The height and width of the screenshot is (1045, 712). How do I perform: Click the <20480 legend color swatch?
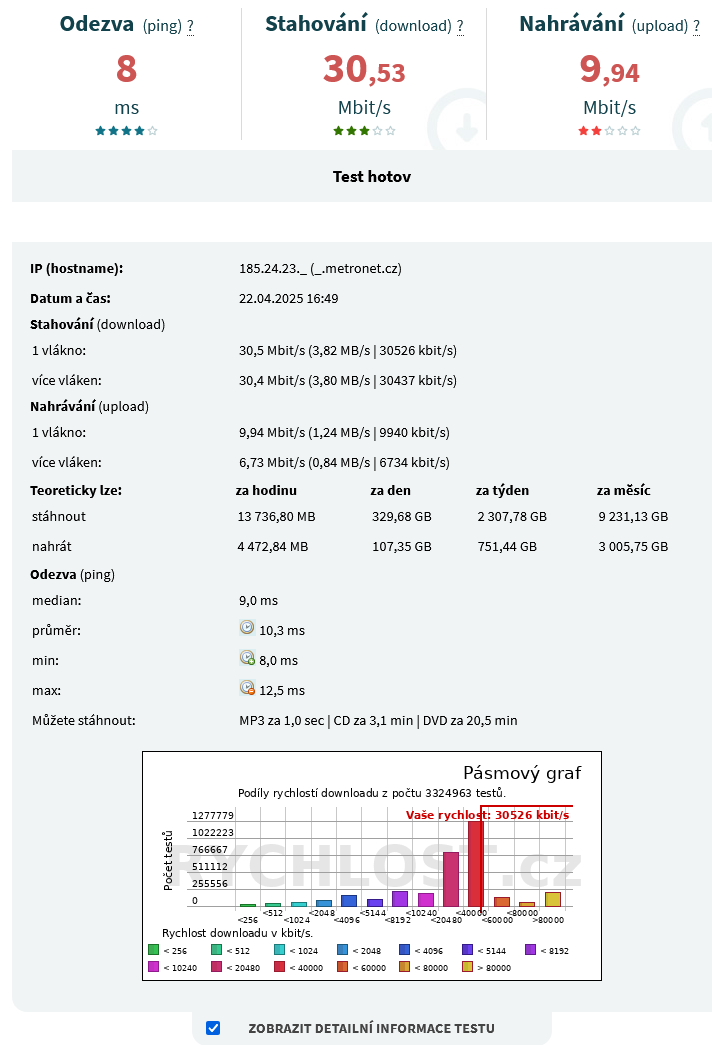point(216,966)
